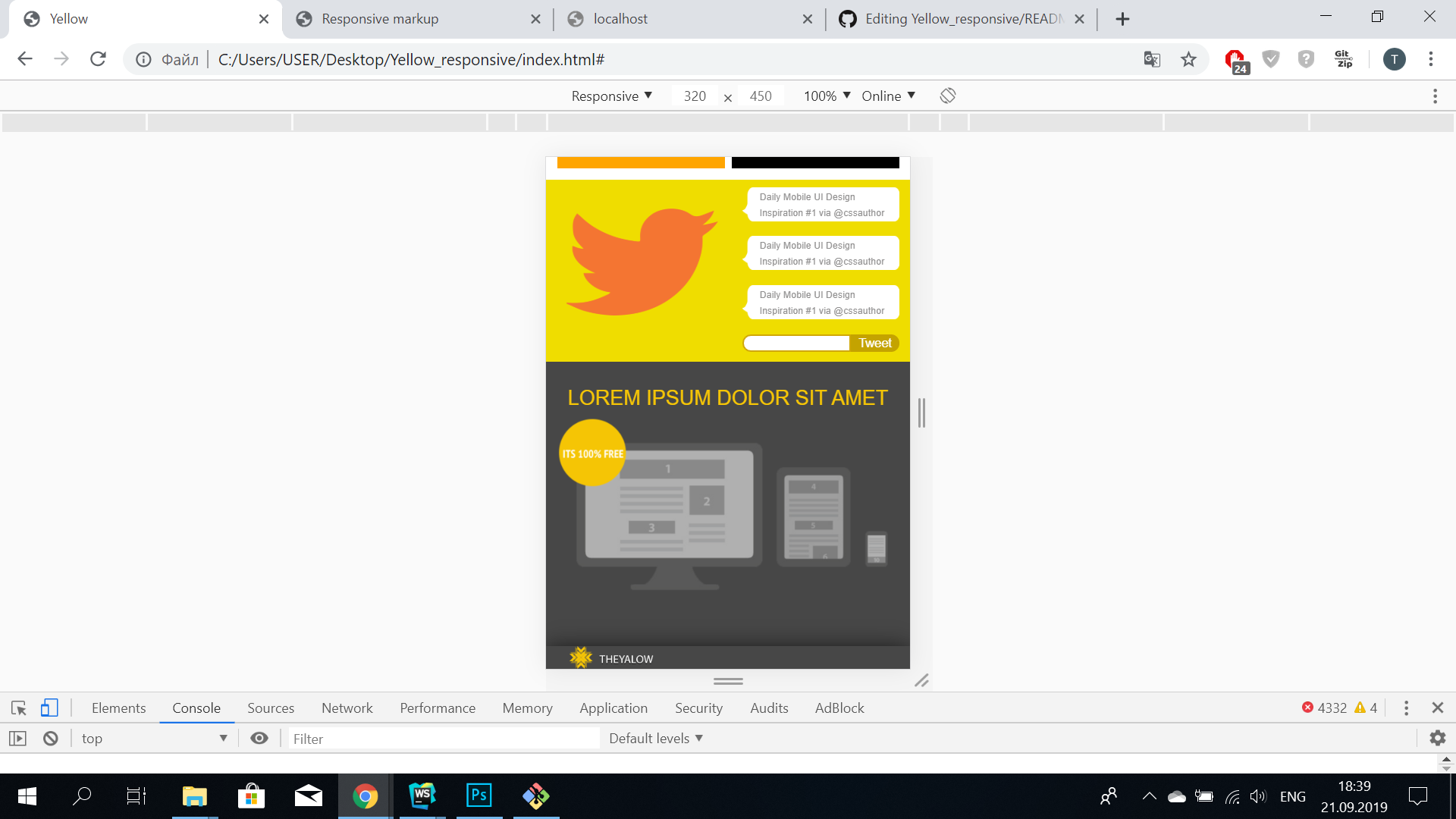Click the viewport bottom-edge resize handle
Image resolution: width=1456 pixels, height=819 pixels.
(728, 681)
